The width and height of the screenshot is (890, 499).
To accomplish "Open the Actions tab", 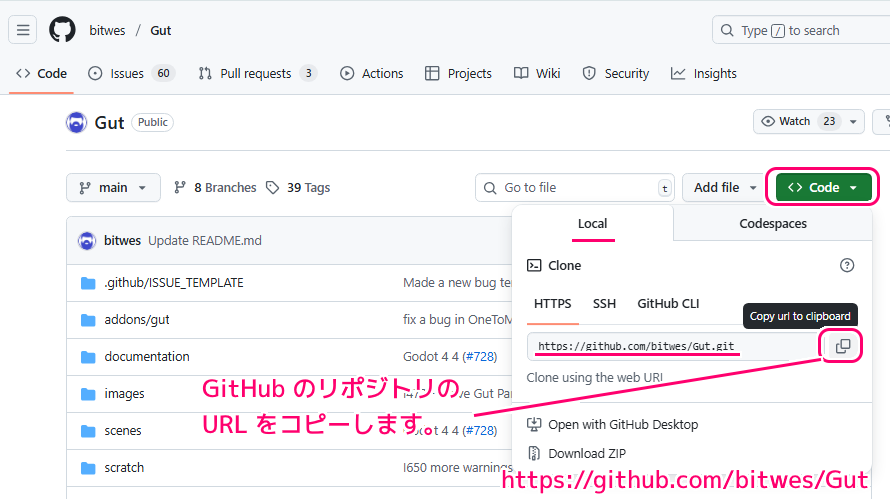I will point(371,74).
